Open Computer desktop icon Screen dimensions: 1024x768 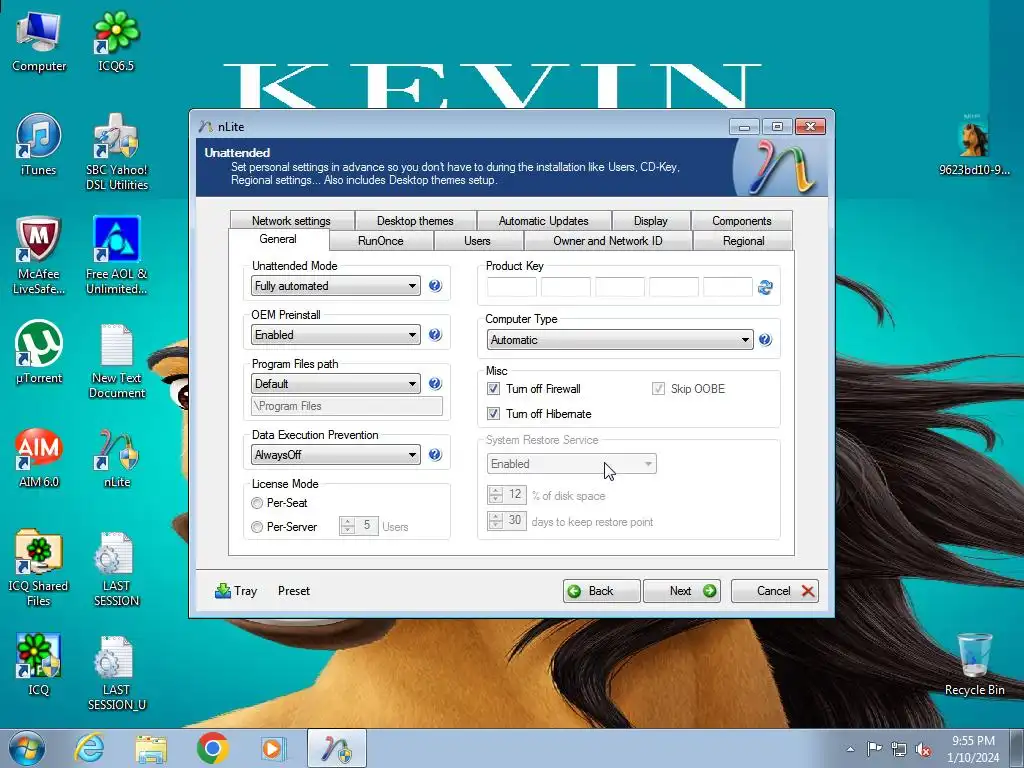click(39, 41)
